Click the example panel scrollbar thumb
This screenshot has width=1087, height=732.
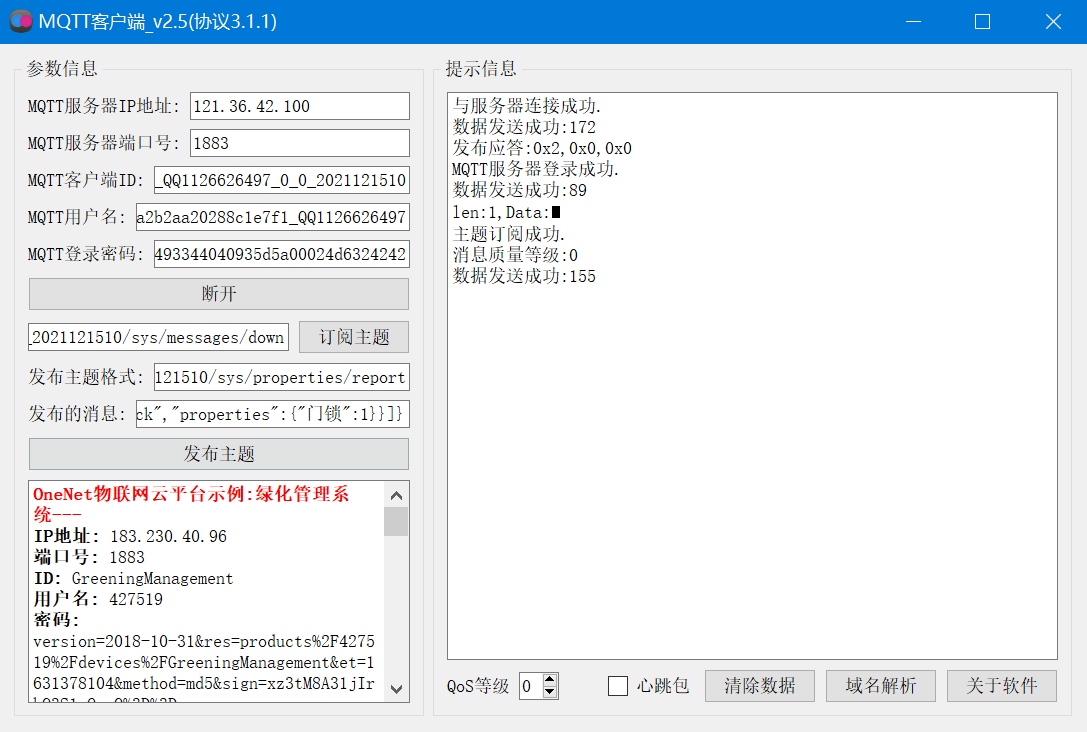pyautogui.click(x=396, y=521)
